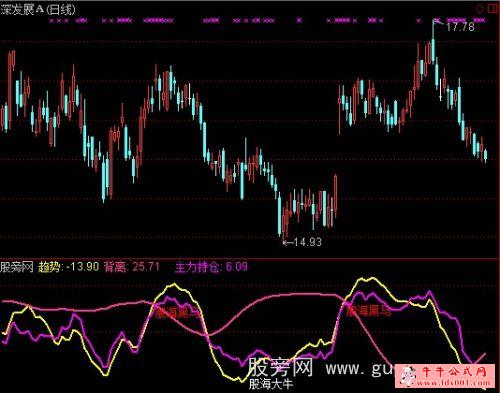Click the 股旁网 indicator name label

point(17,267)
